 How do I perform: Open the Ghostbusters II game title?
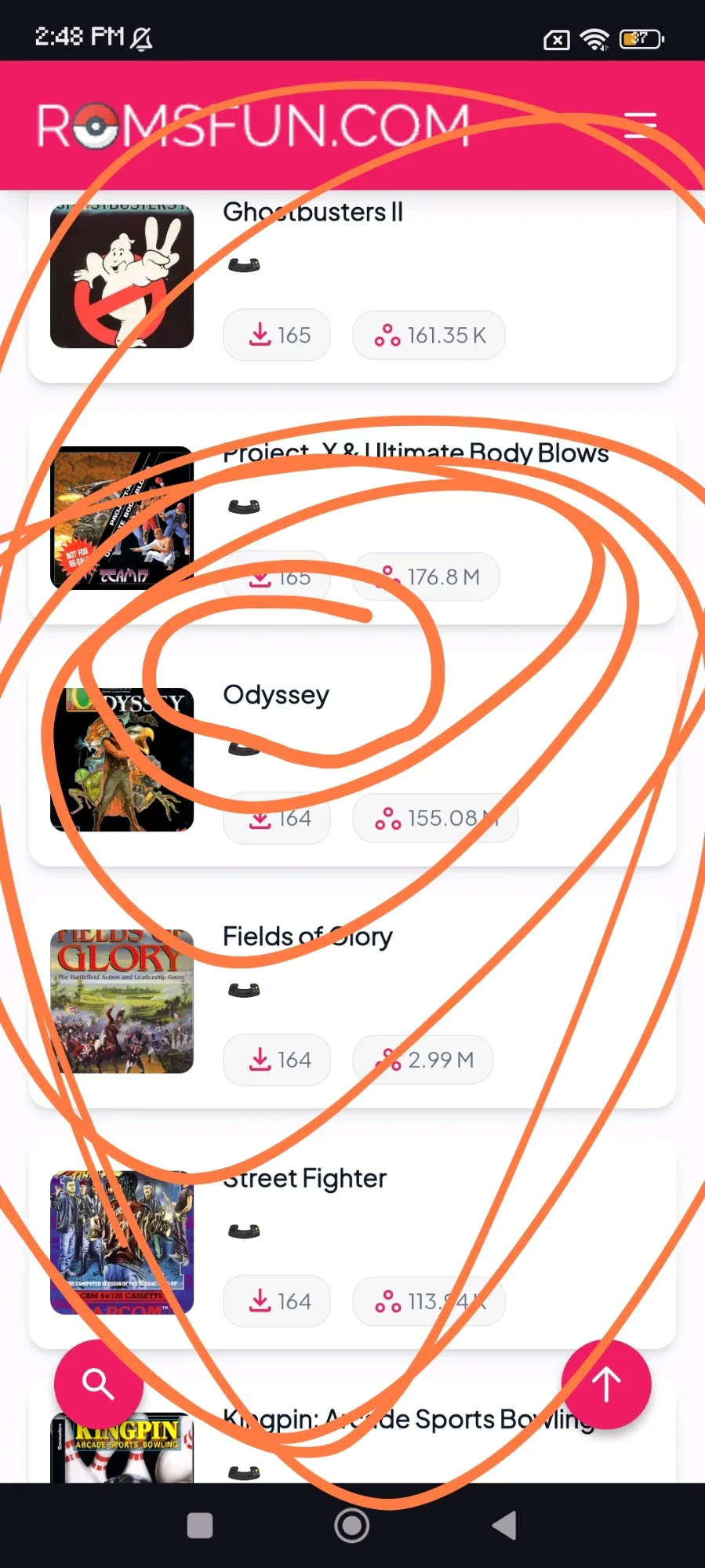[x=313, y=212]
